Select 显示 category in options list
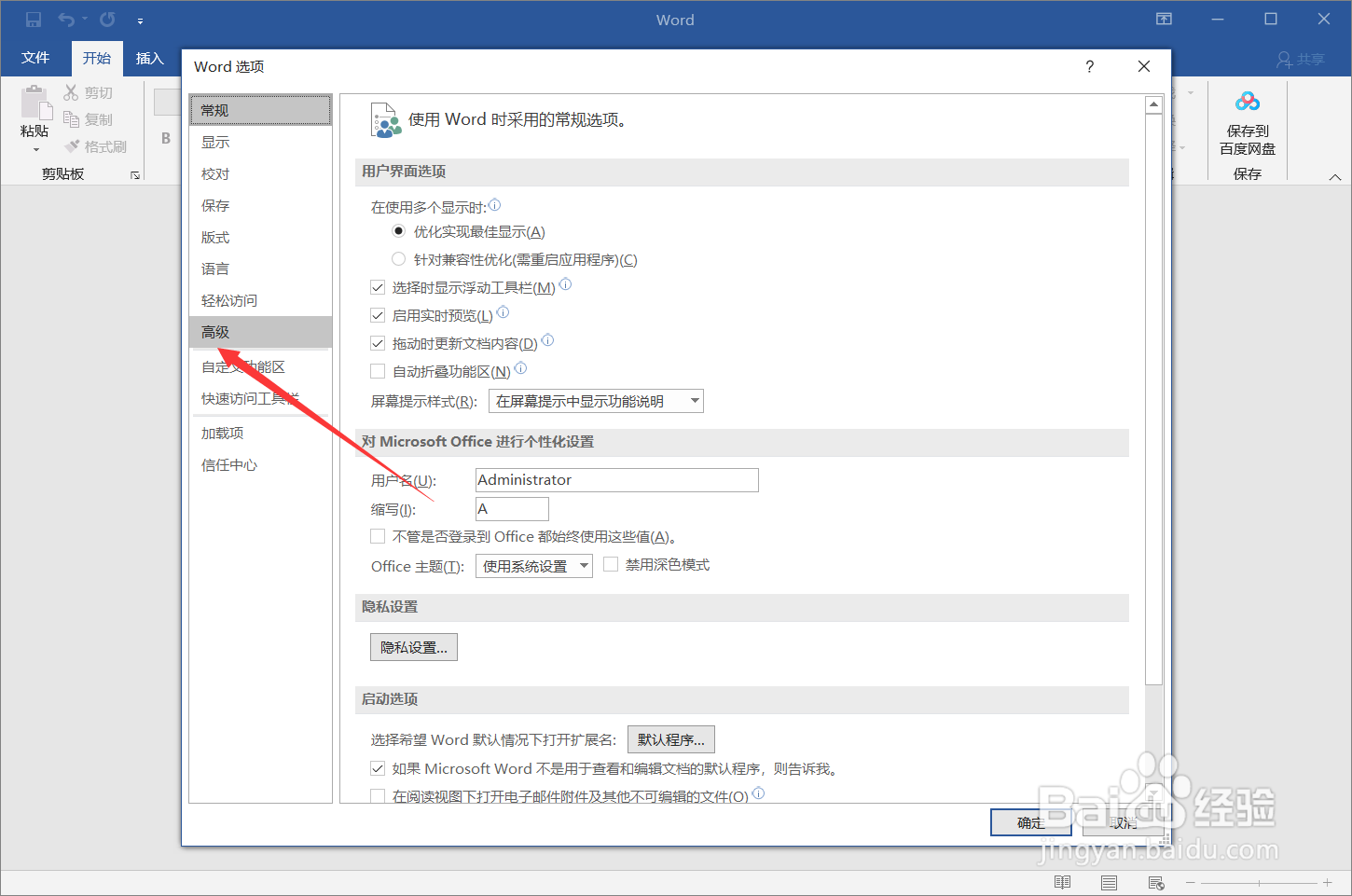This screenshot has height=896, width=1352. (260, 142)
